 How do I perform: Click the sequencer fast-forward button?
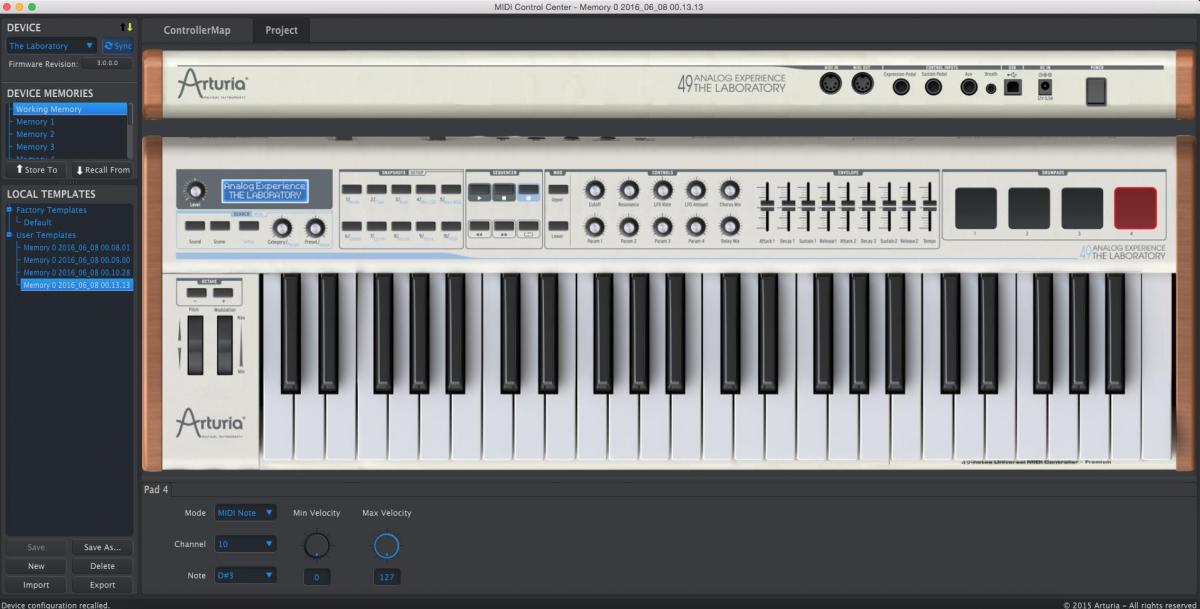pyautogui.click(x=504, y=228)
